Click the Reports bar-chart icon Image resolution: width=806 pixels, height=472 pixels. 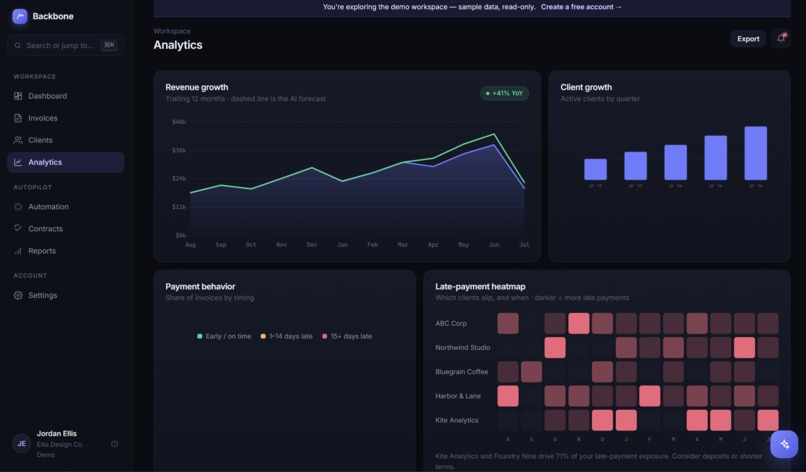[x=18, y=251]
